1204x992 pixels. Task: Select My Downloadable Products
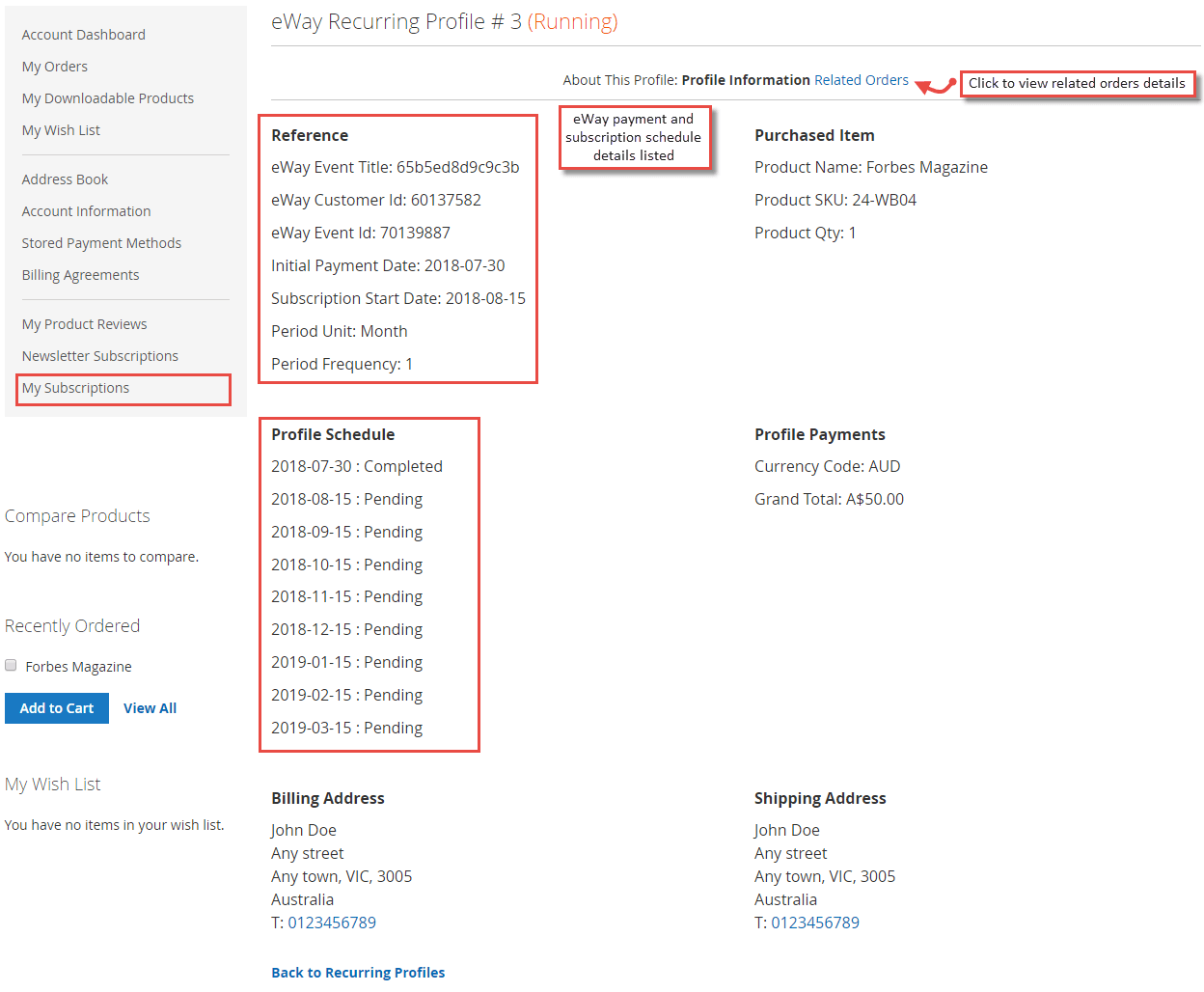(x=107, y=97)
